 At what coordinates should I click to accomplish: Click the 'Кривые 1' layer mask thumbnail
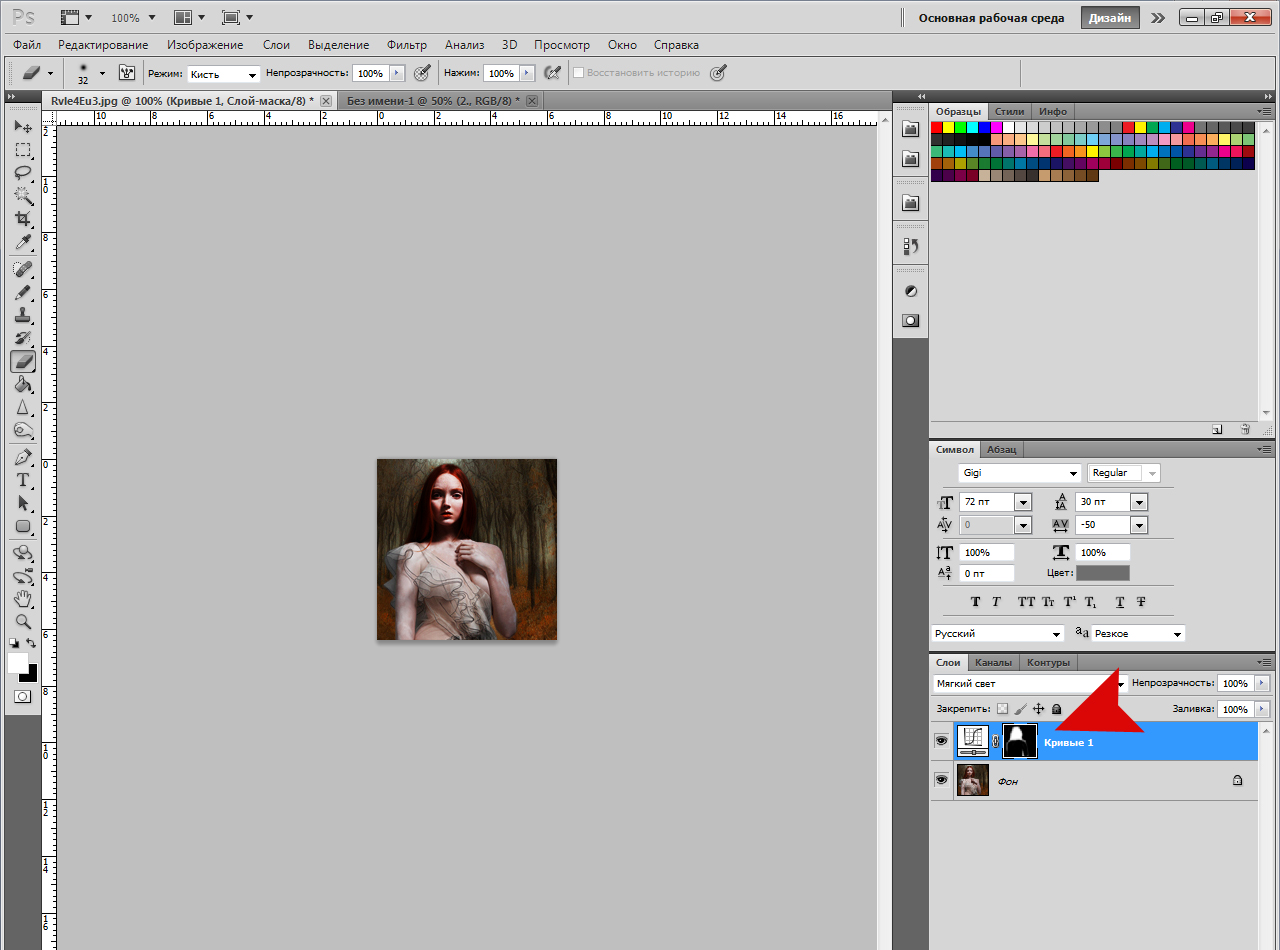click(x=1020, y=741)
